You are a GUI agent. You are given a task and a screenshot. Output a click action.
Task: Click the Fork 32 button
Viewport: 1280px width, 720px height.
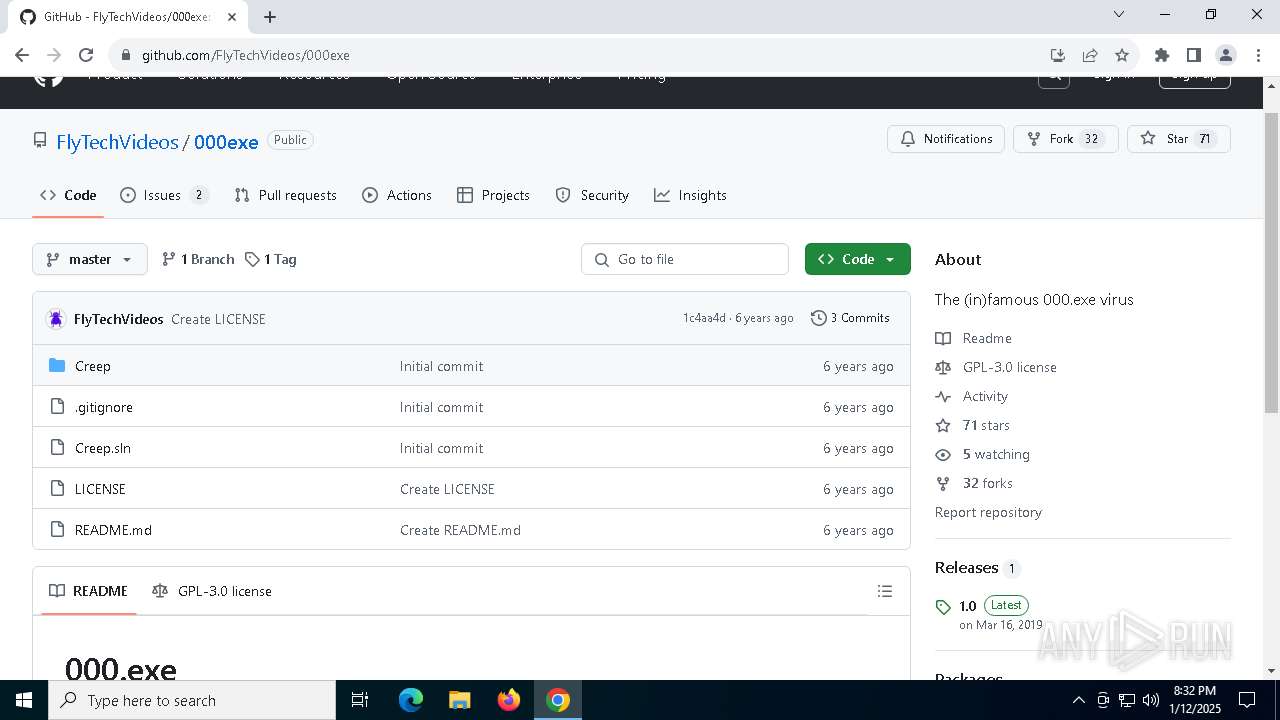(1065, 139)
